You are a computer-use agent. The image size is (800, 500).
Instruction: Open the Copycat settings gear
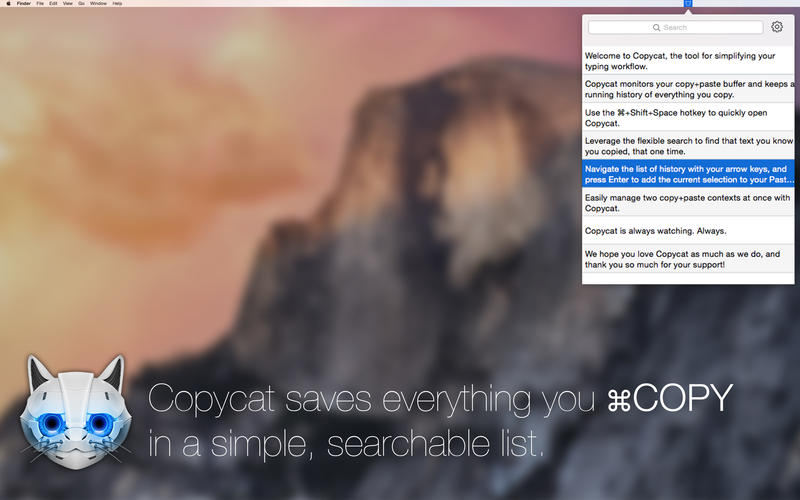[777, 27]
